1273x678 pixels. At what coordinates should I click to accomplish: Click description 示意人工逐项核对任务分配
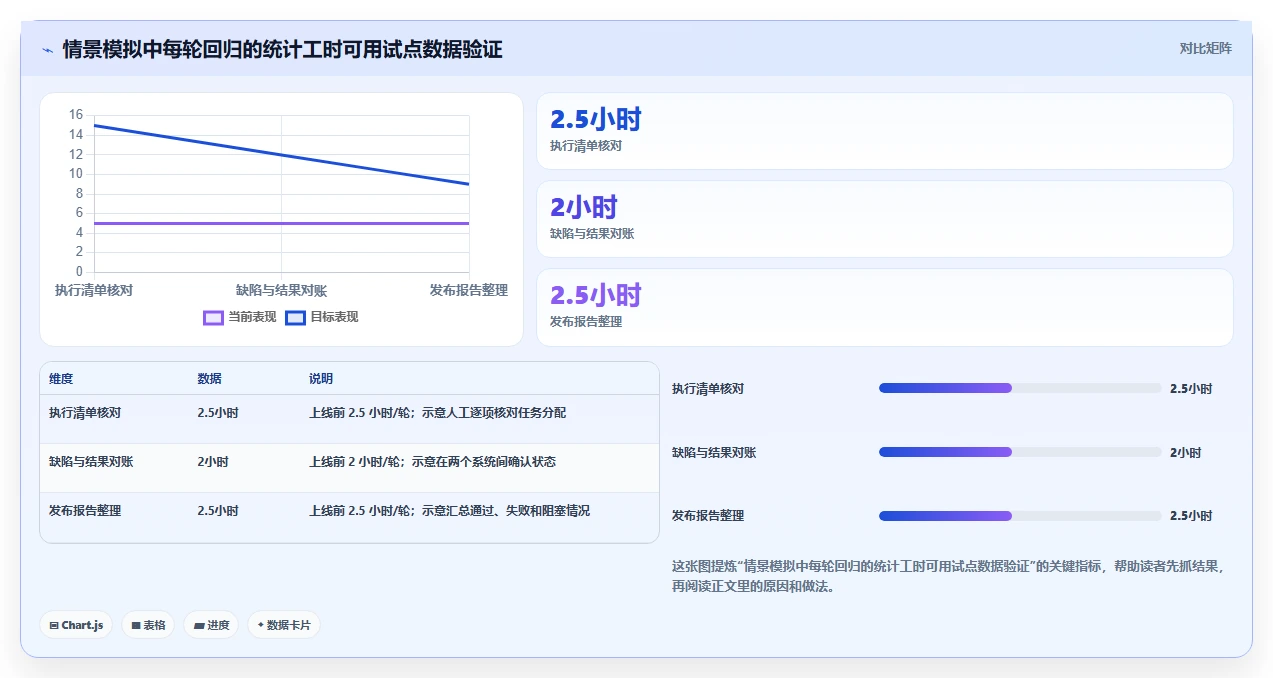494,412
